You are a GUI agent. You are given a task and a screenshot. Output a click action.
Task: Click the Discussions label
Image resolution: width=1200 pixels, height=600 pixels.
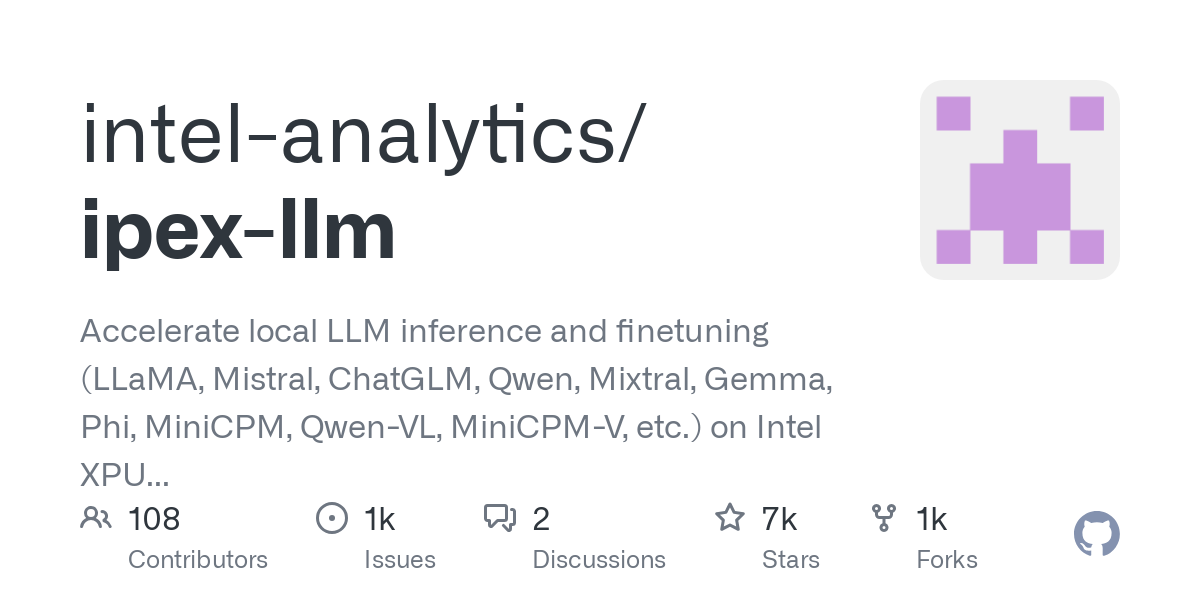click(x=599, y=559)
